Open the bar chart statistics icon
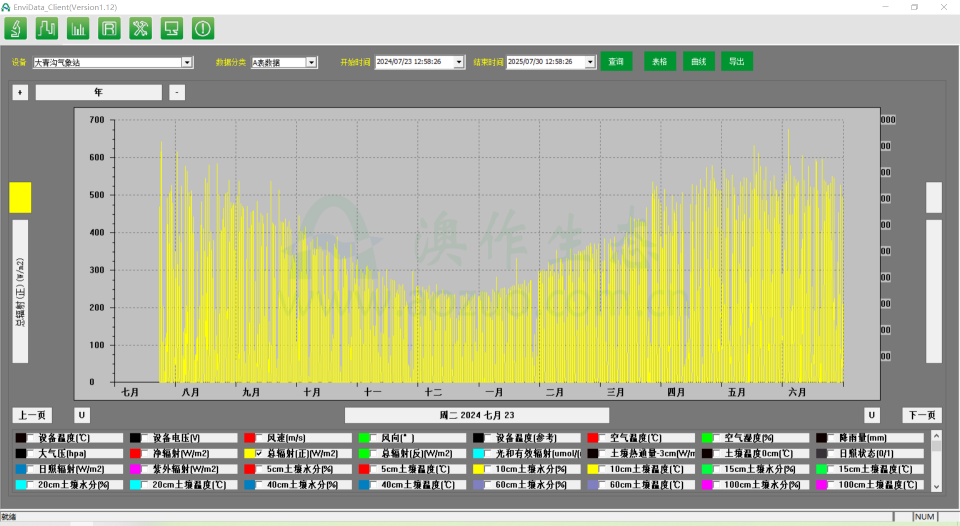The height and width of the screenshot is (526, 960). coord(78,29)
